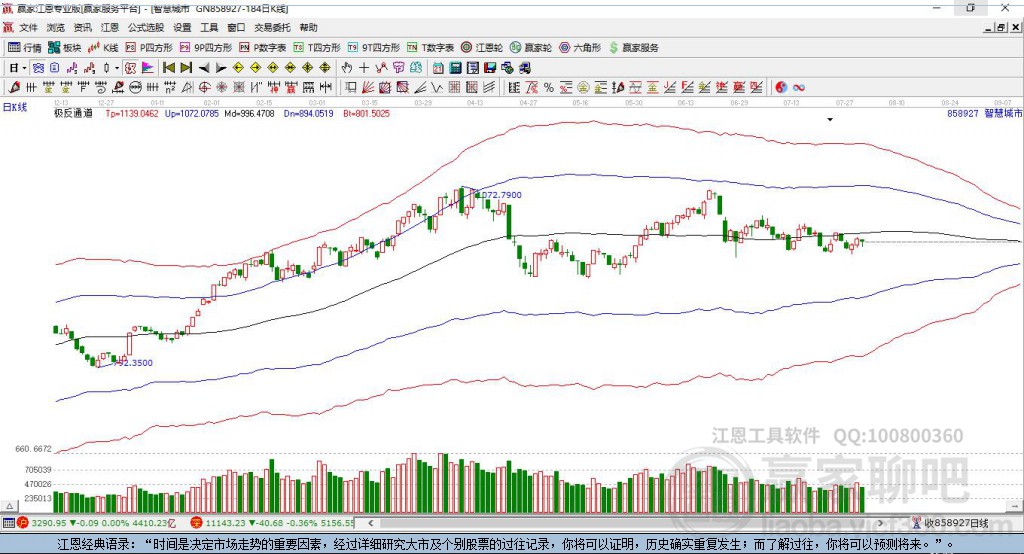Open the 文件 menu
1024x554 pixels.
click(28, 27)
